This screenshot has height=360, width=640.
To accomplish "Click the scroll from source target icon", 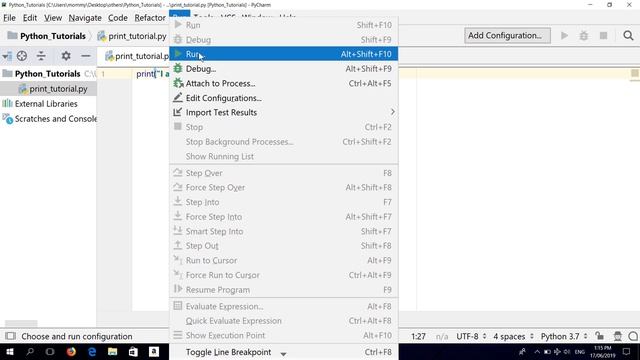I will point(22,56).
